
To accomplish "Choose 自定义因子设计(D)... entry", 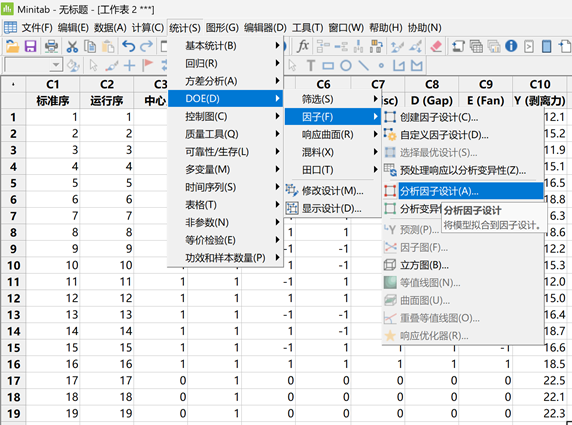I will (463, 135).
